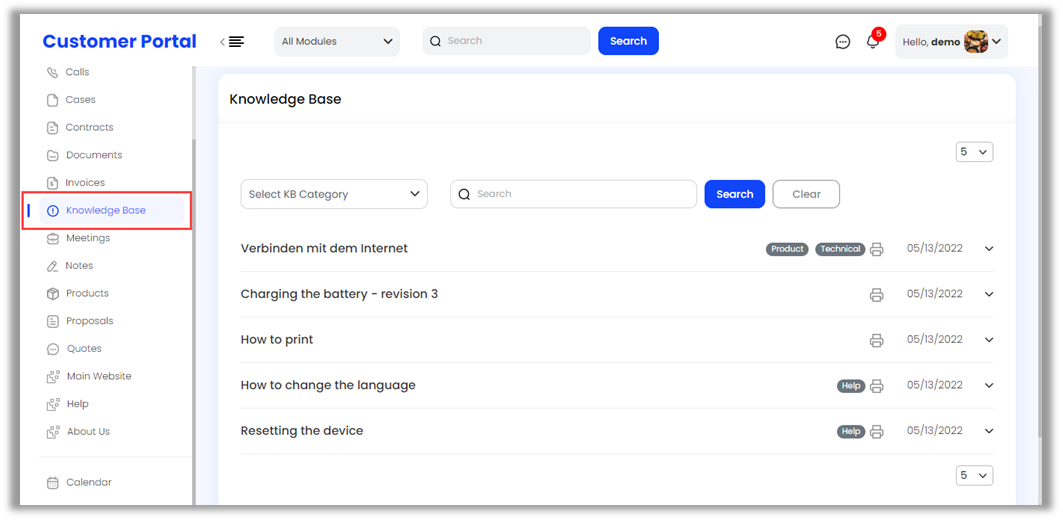This screenshot has width=1063, height=520.
Task: Expand the 'Verbinden mit dem Internet' article
Action: [x=989, y=249]
